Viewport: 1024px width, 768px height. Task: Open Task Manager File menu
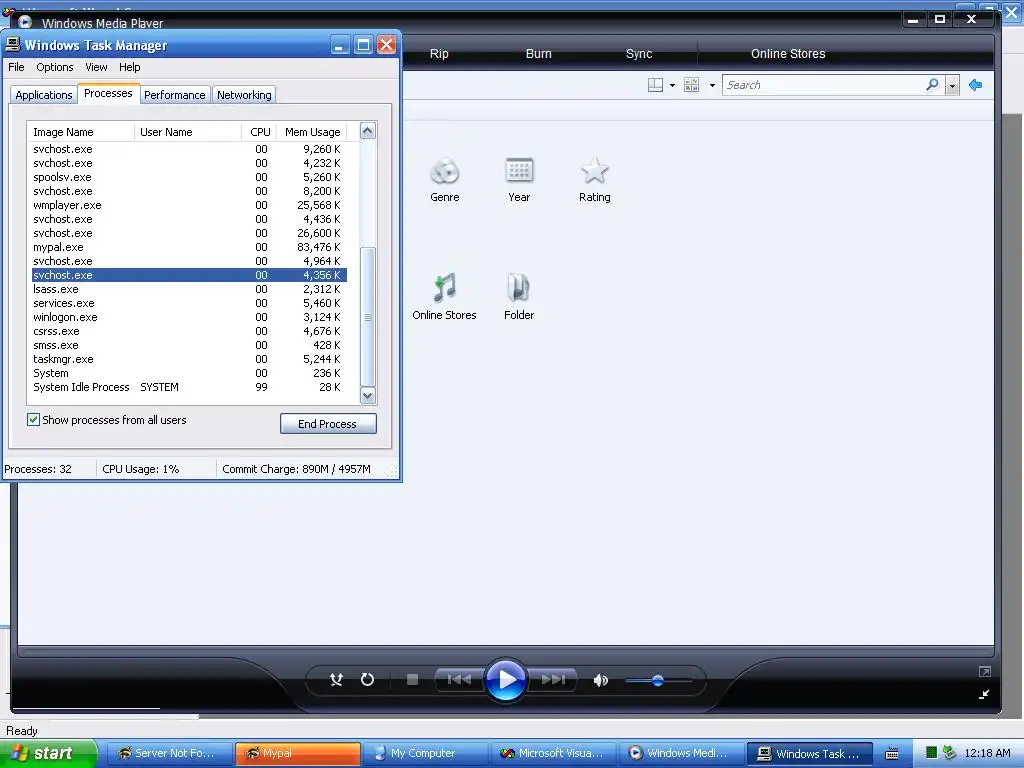click(x=16, y=67)
